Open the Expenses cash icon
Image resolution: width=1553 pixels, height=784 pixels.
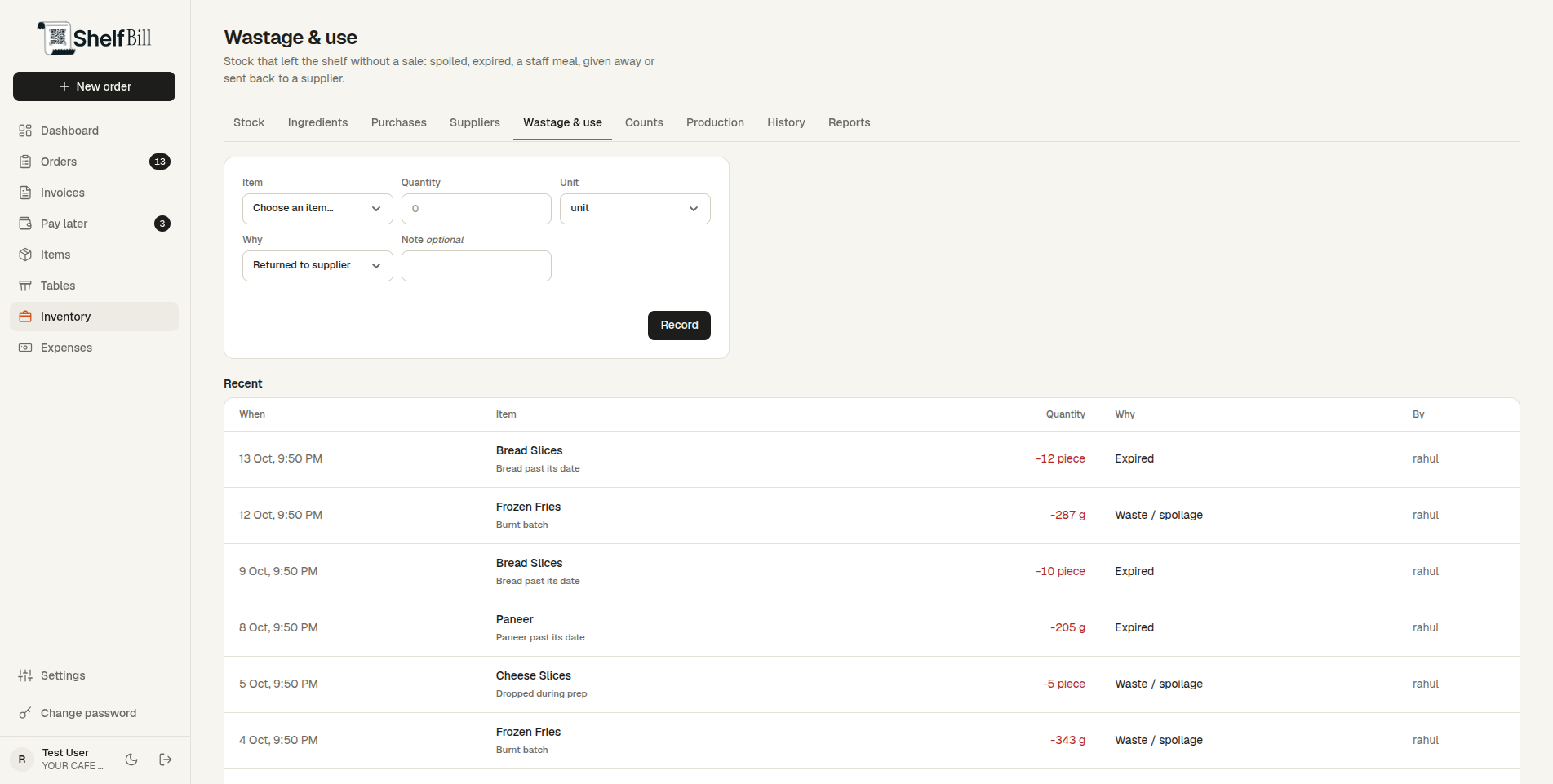pos(25,348)
